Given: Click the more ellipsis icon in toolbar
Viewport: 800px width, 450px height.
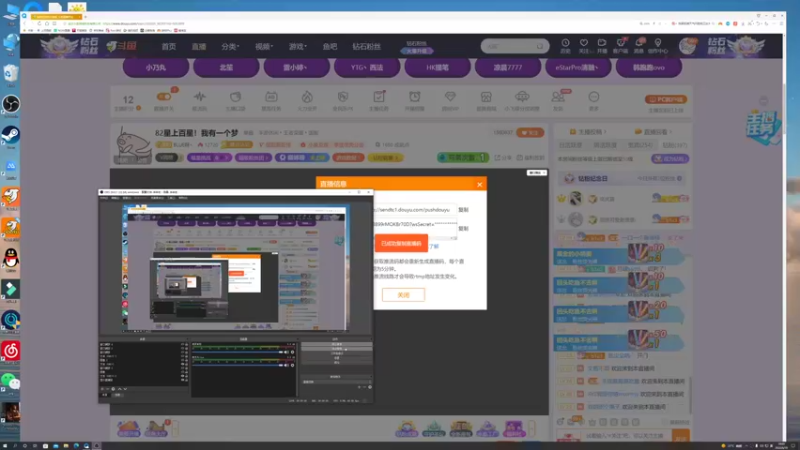Looking at the screenshot, I should tap(593, 97).
